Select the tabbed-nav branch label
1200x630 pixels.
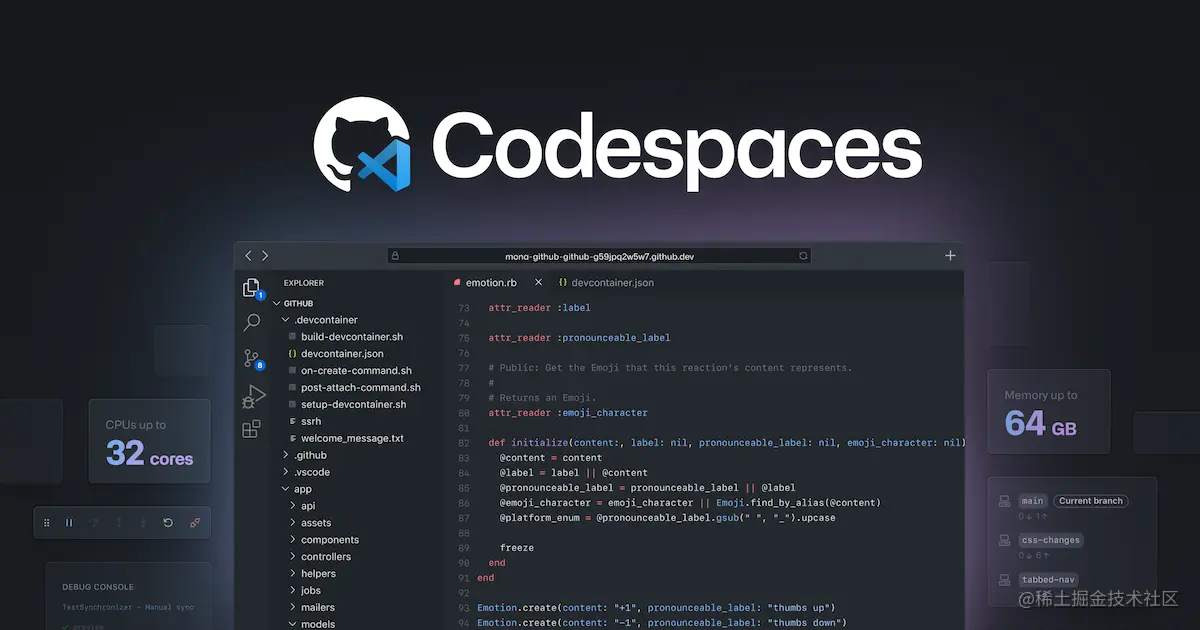[1047, 579]
